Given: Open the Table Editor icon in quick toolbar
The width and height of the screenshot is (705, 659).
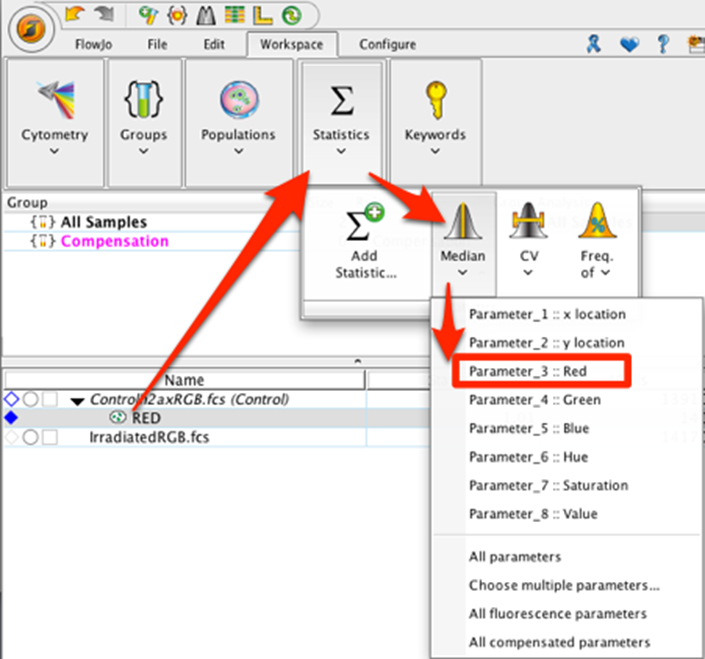Looking at the screenshot, I should click(x=235, y=15).
